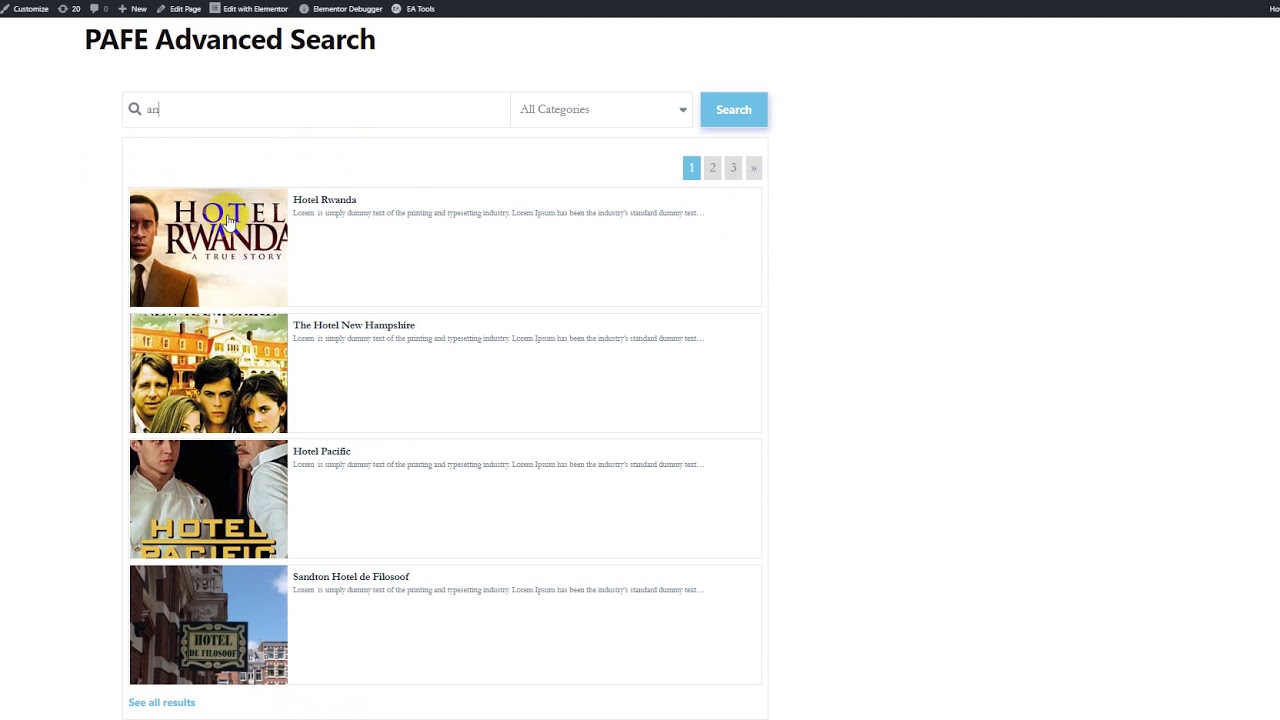Click the description under Hotel Rwanda
This screenshot has height=720, width=1280.
coord(498,213)
